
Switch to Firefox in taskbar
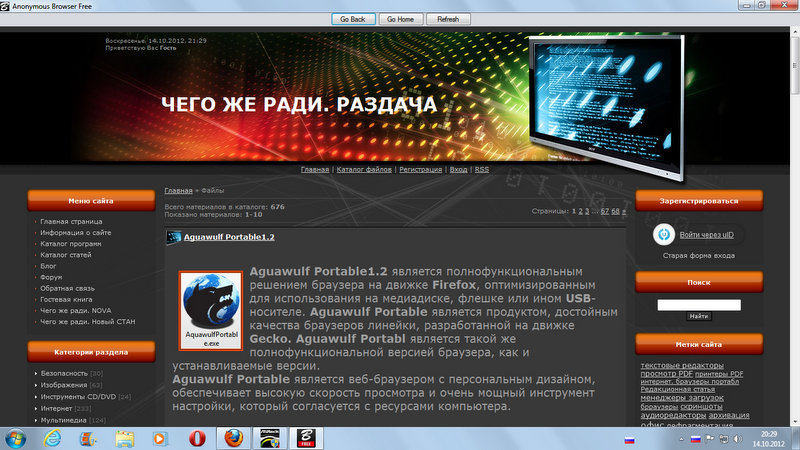tap(234, 439)
